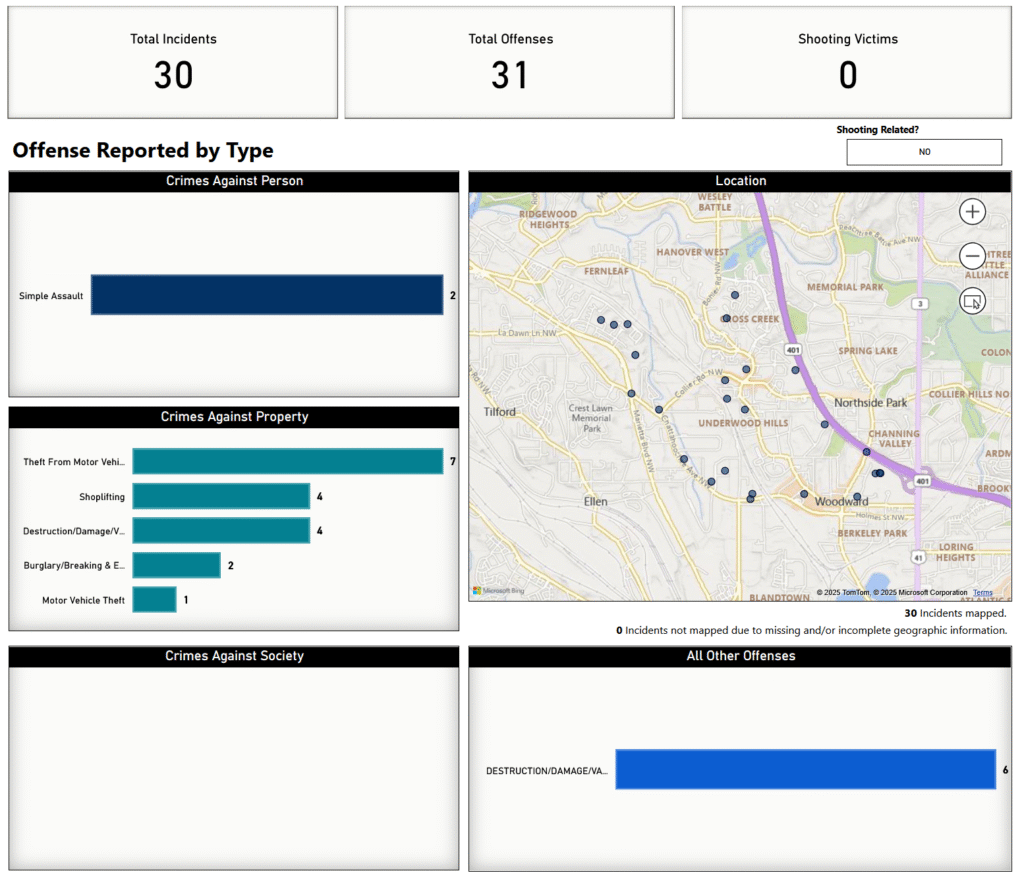Click the Burglary/Breaking & Entering bar
The height and width of the screenshot is (875, 1024).
pos(176,565)
